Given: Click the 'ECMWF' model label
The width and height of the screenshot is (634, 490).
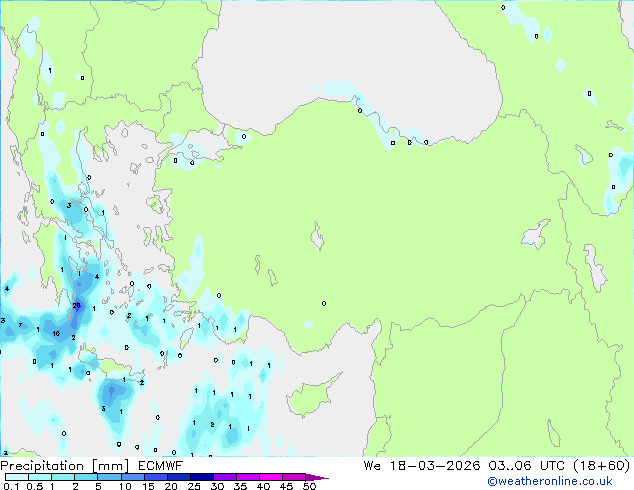Looking at the screenshot, I should 161,466.
